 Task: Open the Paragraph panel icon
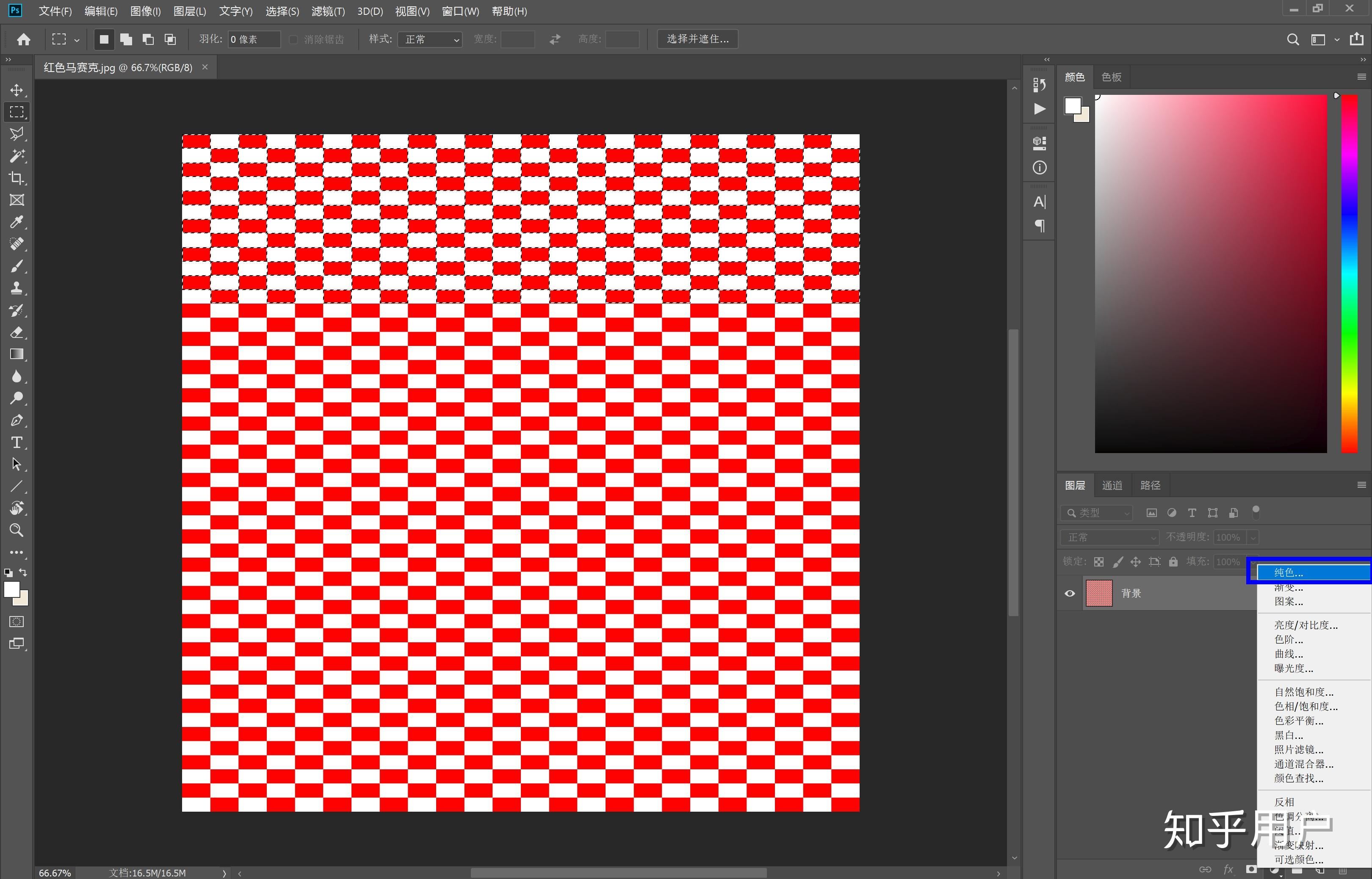point(1039,226)
